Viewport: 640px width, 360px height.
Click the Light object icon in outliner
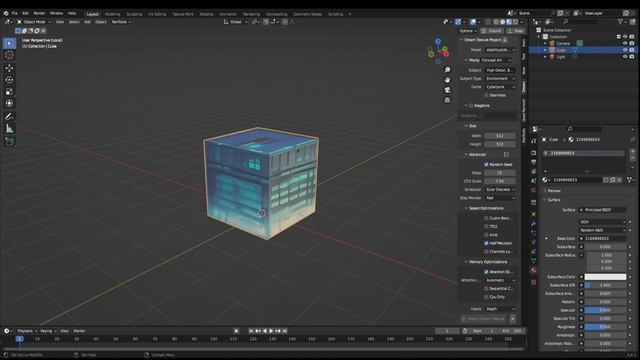(x=552, y=57)
